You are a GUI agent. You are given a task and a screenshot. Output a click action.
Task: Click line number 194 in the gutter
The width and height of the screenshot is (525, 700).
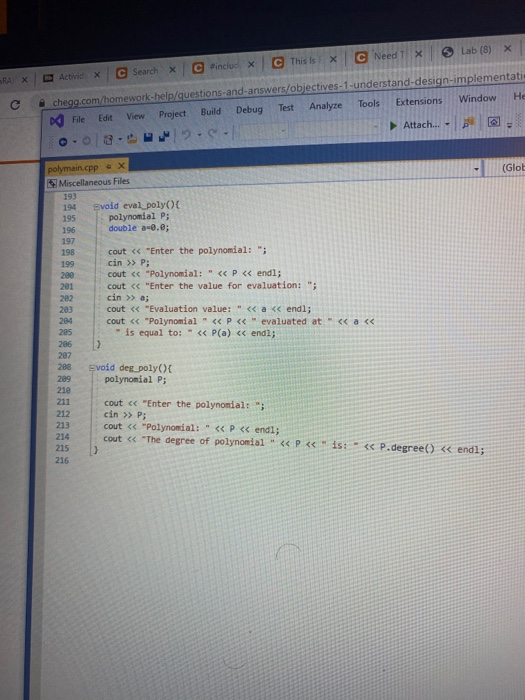69,208
